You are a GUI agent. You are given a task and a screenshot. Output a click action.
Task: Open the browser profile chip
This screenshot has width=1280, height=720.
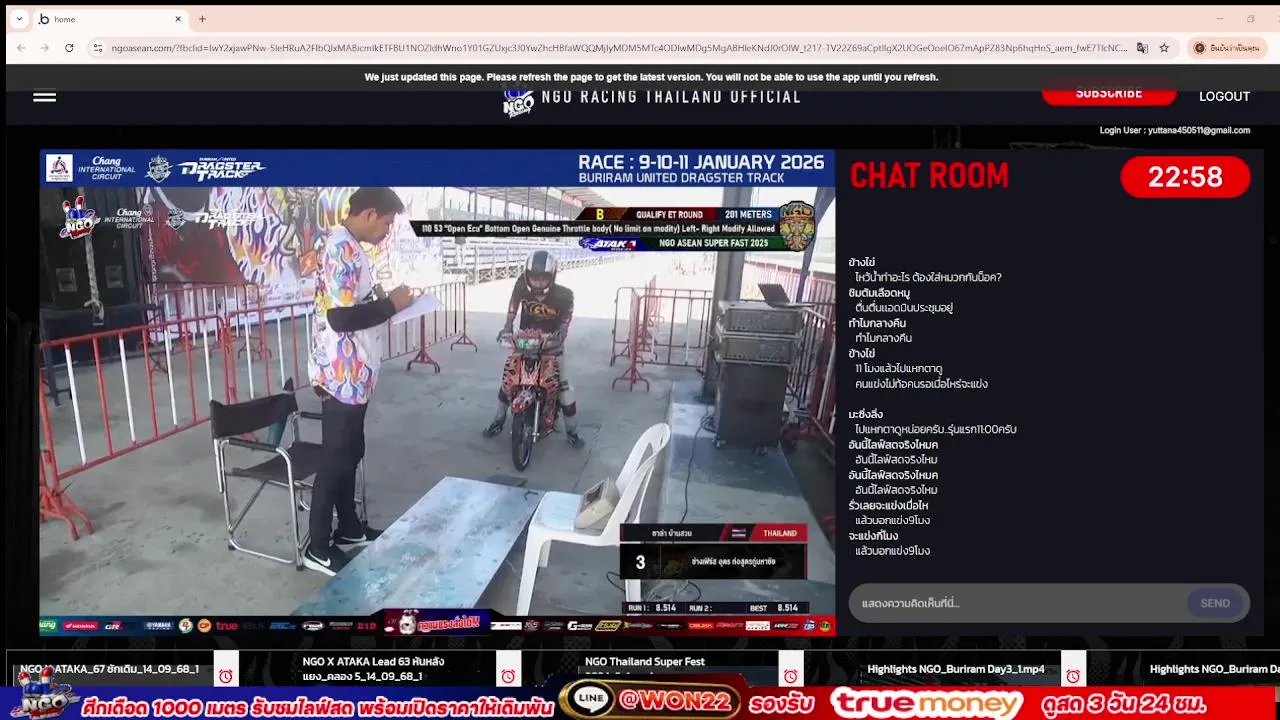point(1227,48)
